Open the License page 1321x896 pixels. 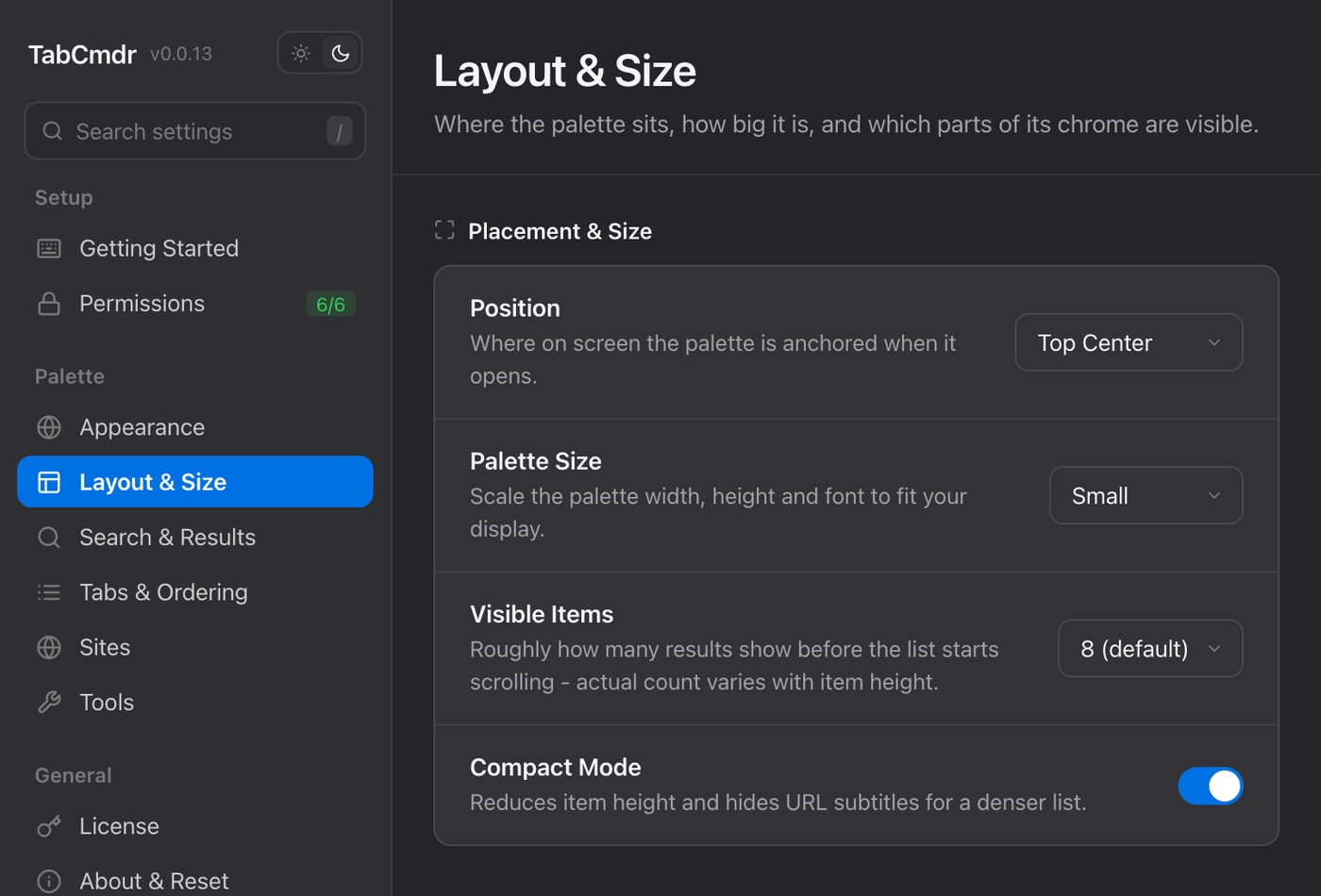[x=195, y=826]
